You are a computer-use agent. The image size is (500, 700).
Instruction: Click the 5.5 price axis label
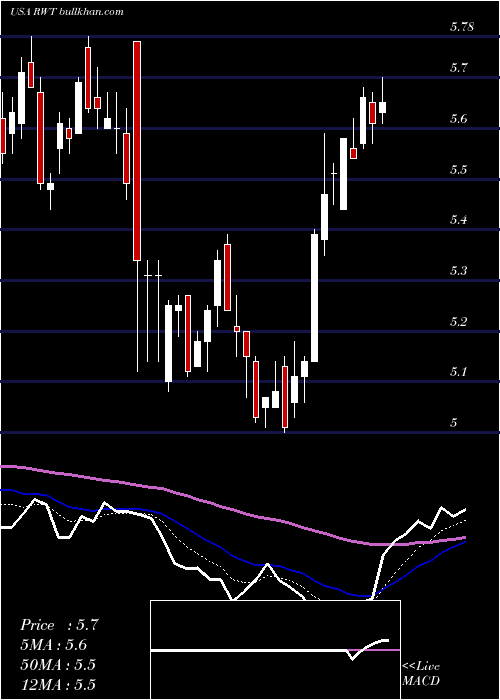(x=459, y=170)
